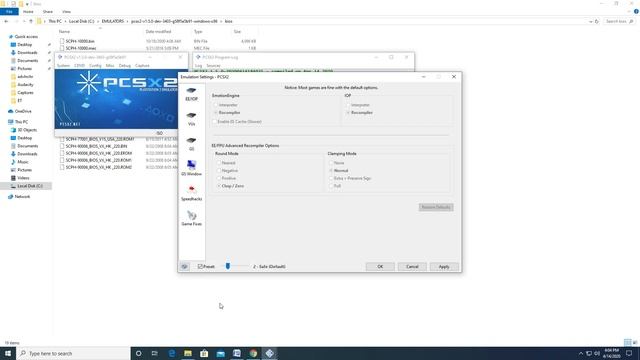Open the GS Window settings page
This screenshot has width=640, height=360.
pos(191,168)
